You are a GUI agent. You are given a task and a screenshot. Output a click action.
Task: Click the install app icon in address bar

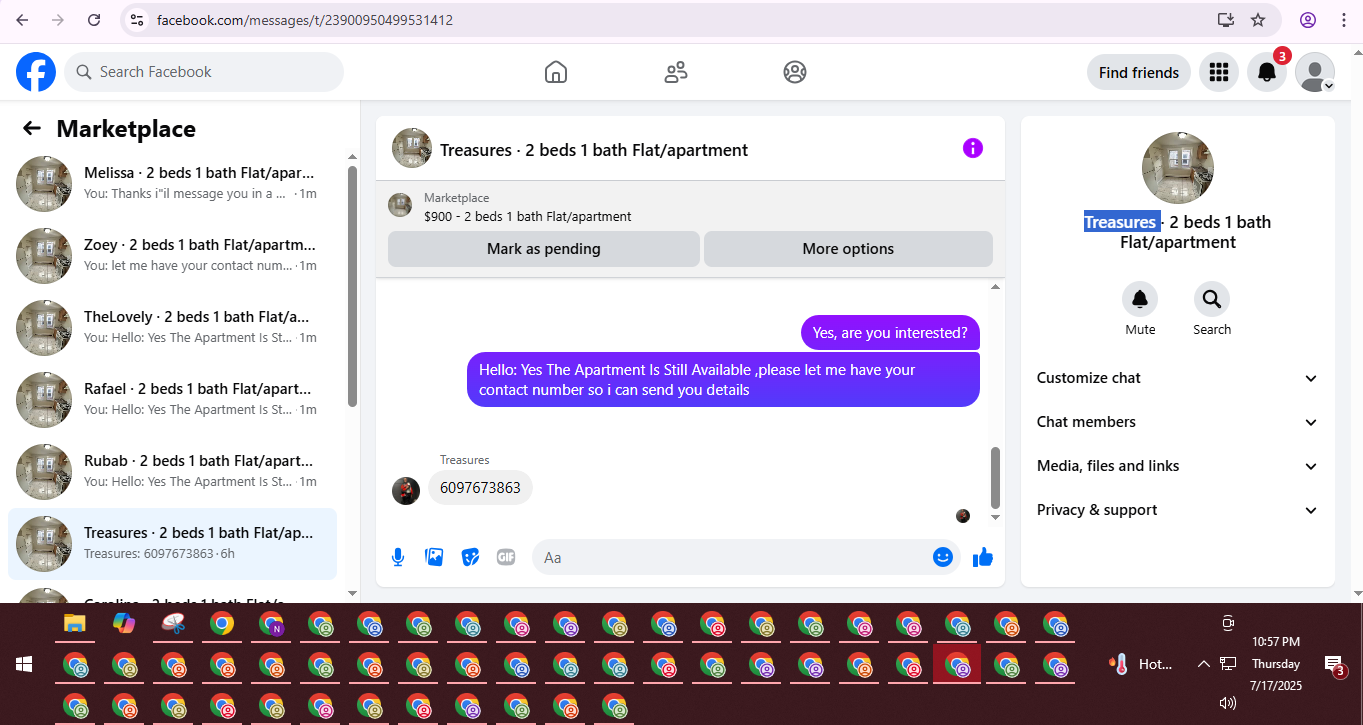pos(1226,20)
